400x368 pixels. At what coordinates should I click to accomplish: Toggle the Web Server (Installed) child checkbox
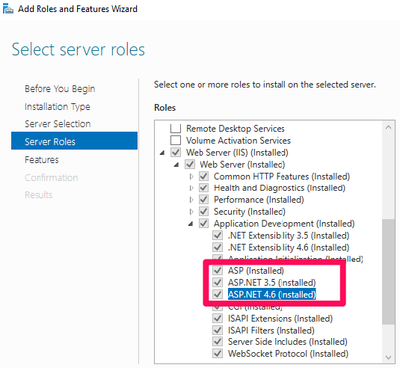pos(190,164)
